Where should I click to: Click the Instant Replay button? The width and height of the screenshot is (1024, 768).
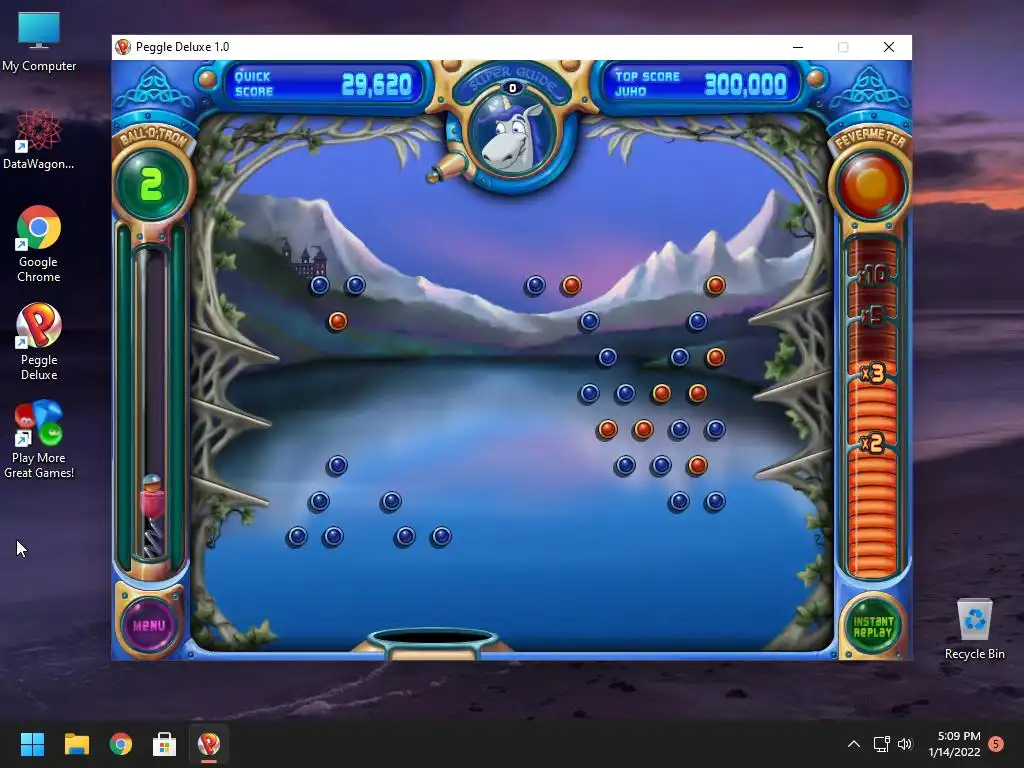click(x=872, y=626)
